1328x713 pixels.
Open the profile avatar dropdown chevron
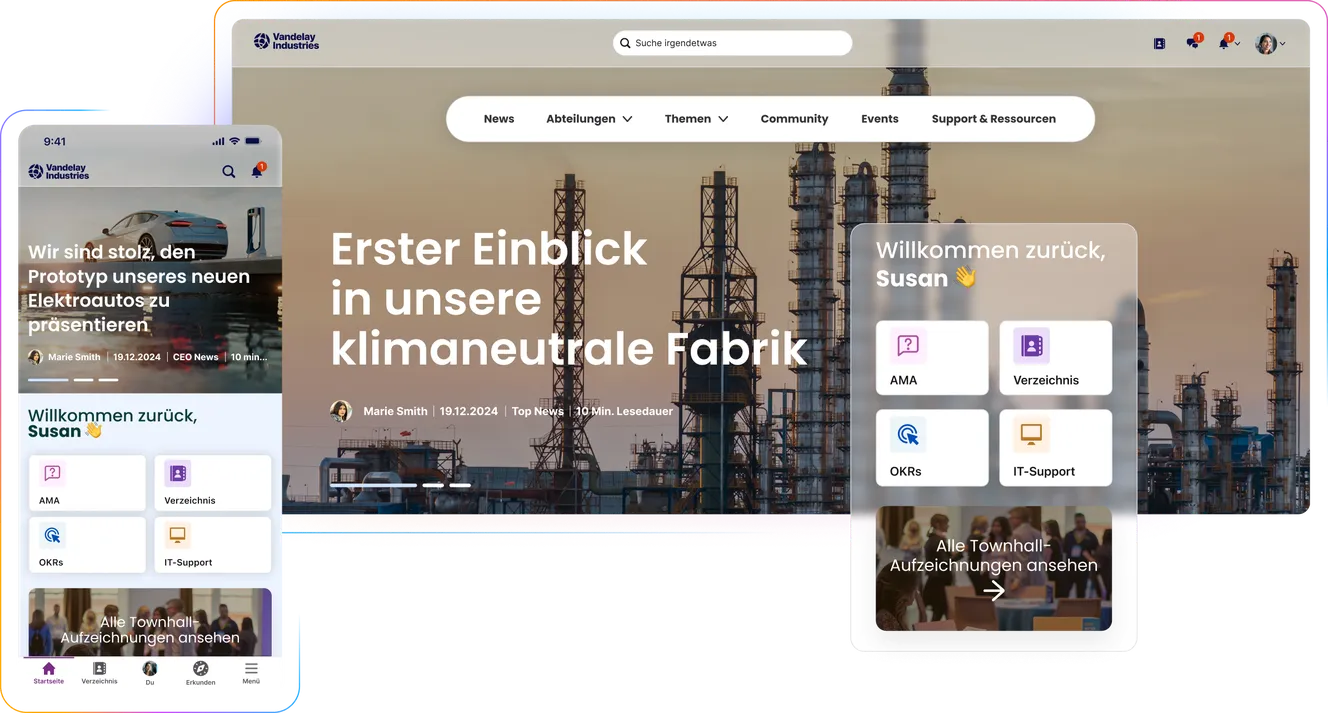pyautogui.click(x=1283, y=43)
